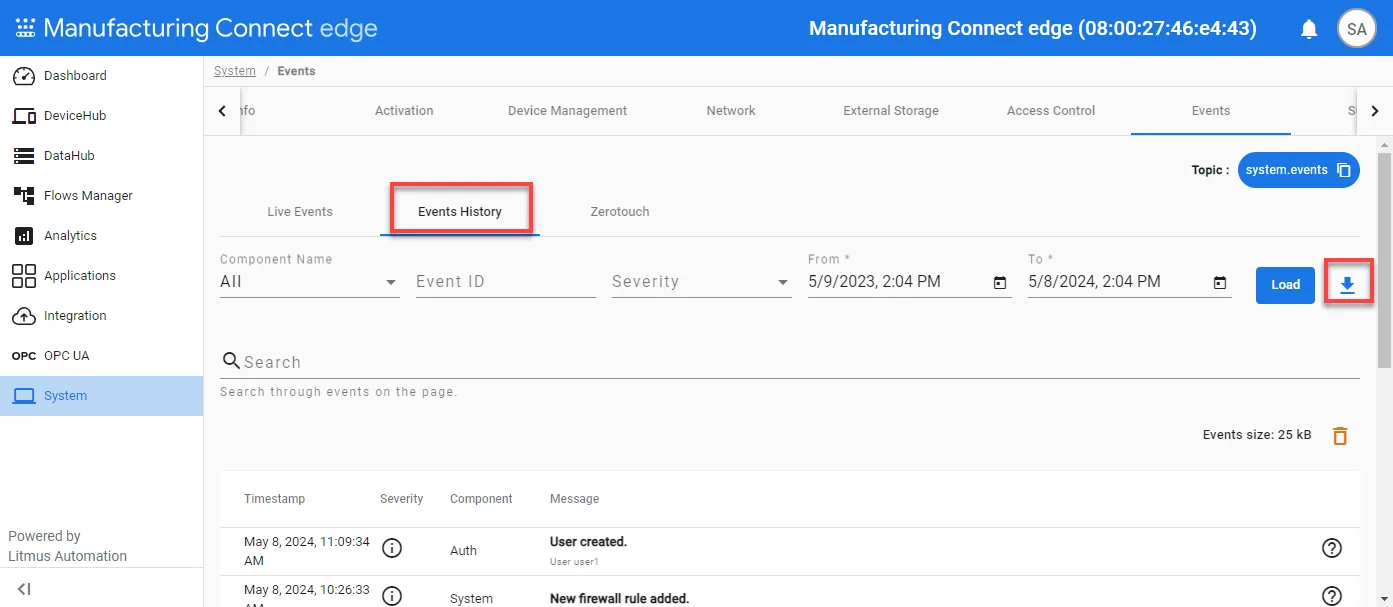Click the Load button

pyautogui.click(x=1285, y=285)
